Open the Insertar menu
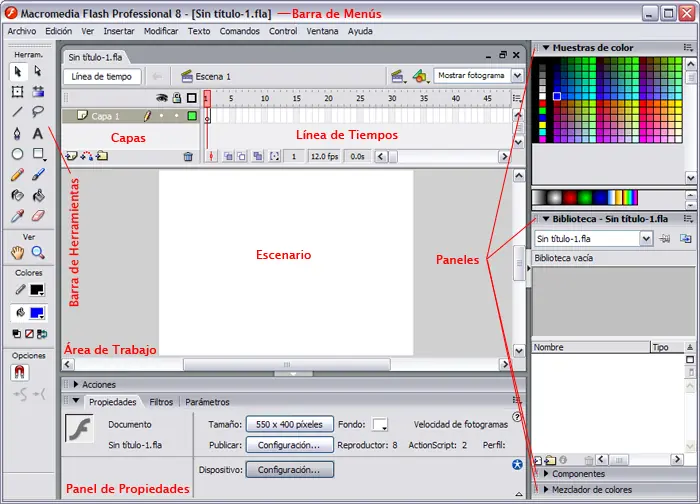This screenshot has width=700, height=504. [118, 31]
